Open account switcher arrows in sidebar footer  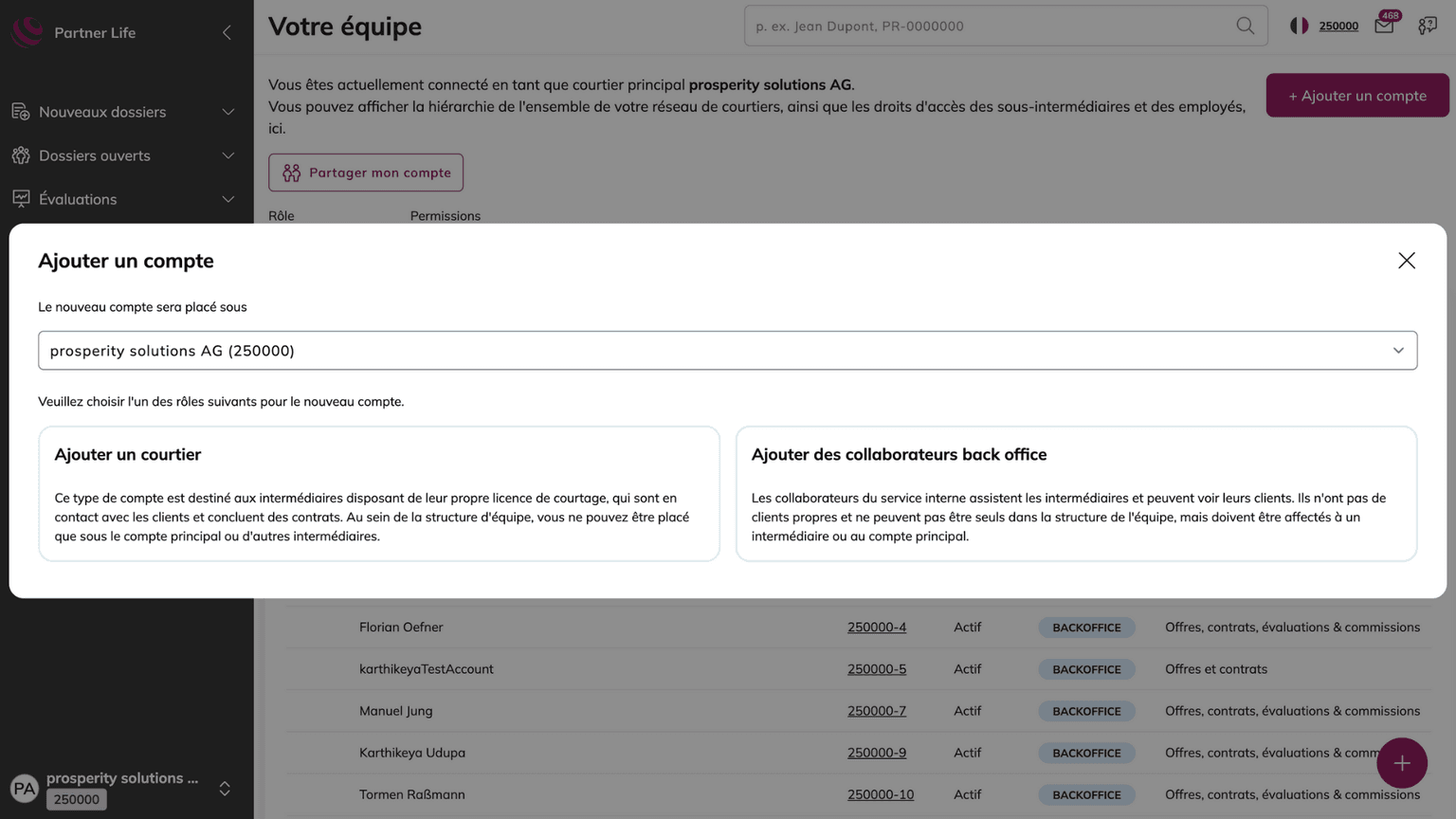(225, 789)
